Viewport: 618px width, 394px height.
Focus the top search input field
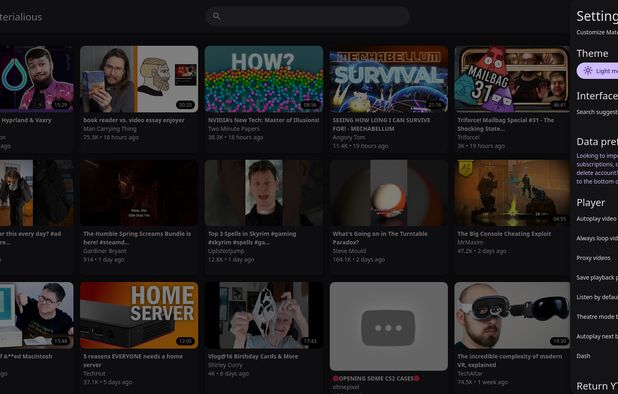pyautogui.click(x=307, y=16)
